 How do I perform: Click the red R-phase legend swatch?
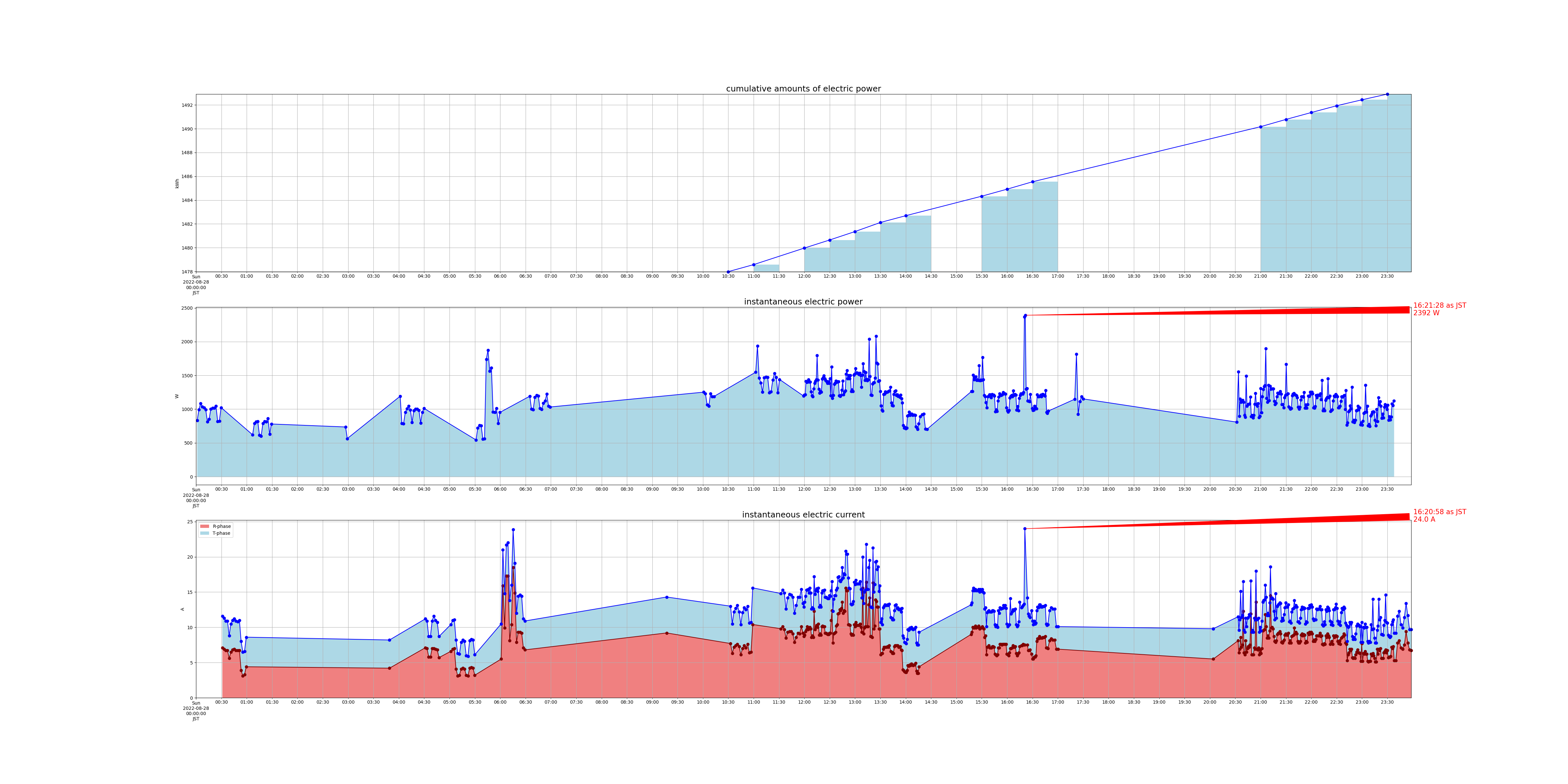pyautogui.click(x=204, y=527)
